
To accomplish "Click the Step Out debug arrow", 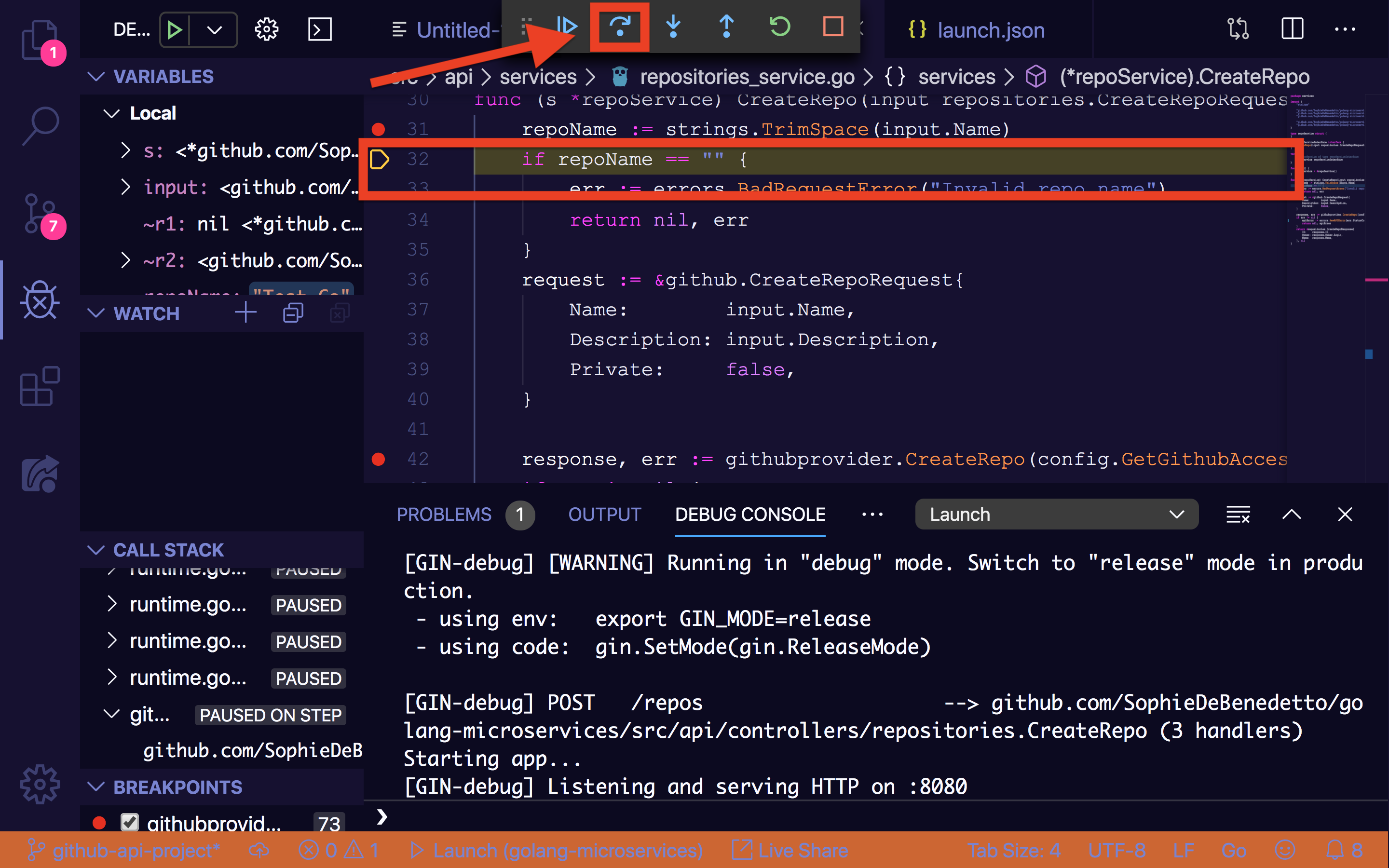I will (726, 27).
